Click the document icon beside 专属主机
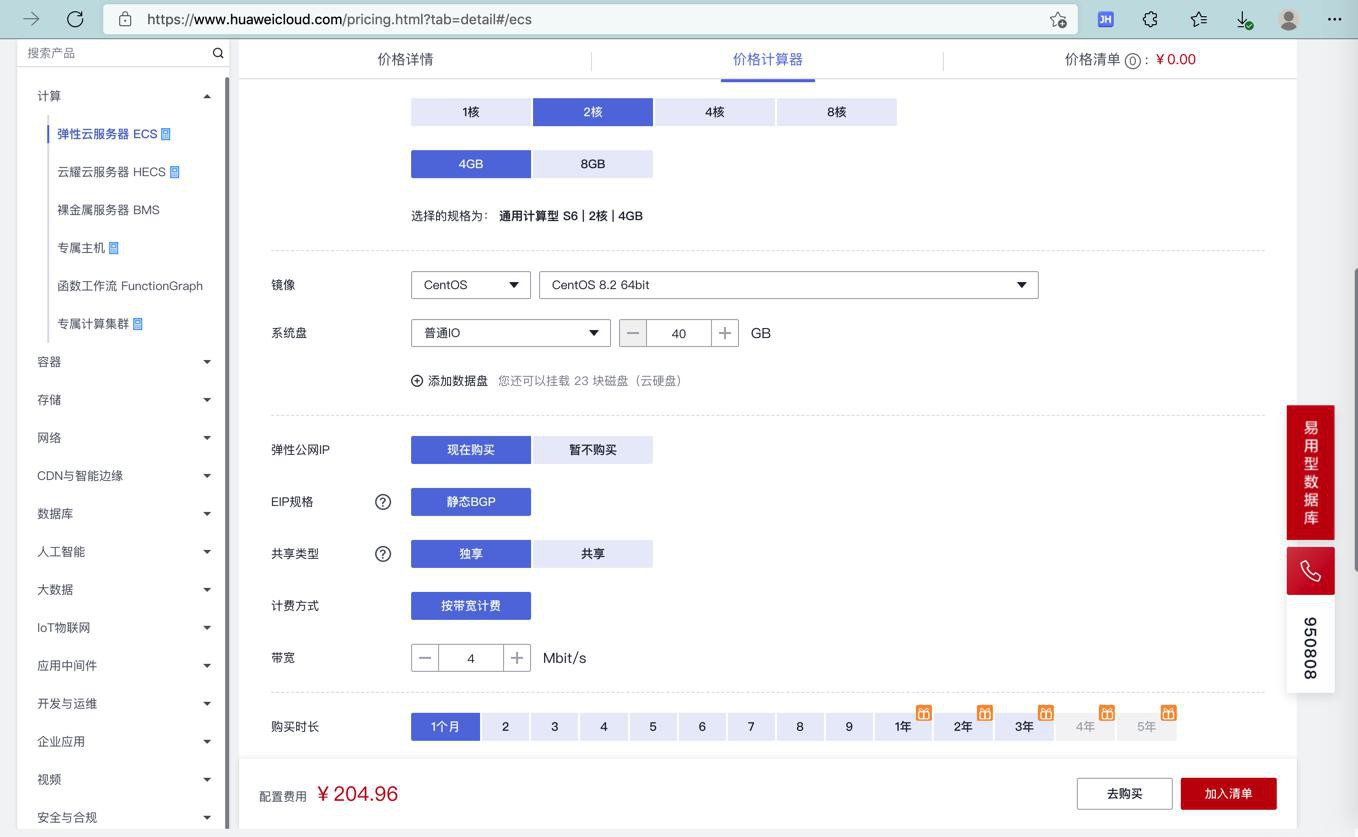The width and height of the screenshot is (1358, 837). [x=113, y=248]
